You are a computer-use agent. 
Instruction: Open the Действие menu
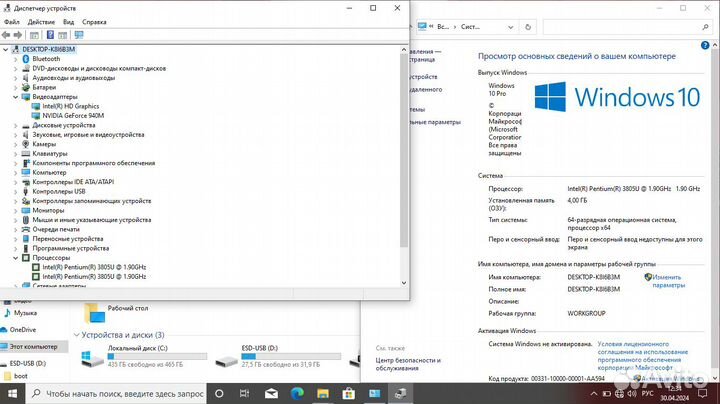coord(41,21)
